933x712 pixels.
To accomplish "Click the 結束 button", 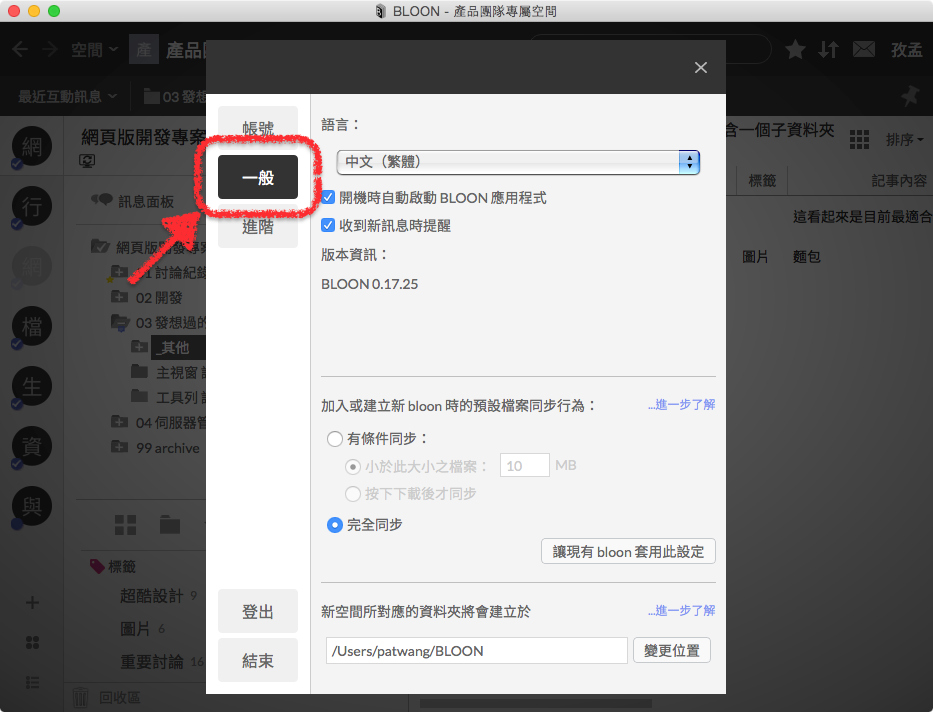I will 258,660.
